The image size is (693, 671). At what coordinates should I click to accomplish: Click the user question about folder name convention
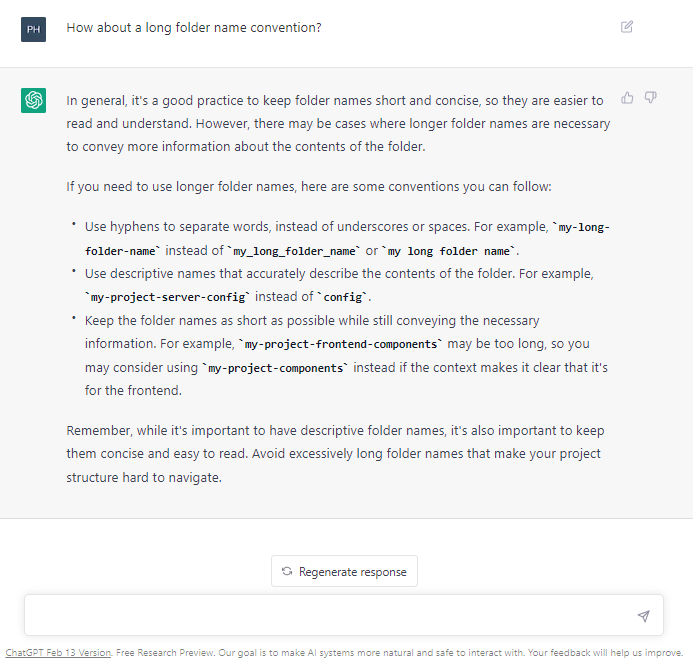point(194,28)
